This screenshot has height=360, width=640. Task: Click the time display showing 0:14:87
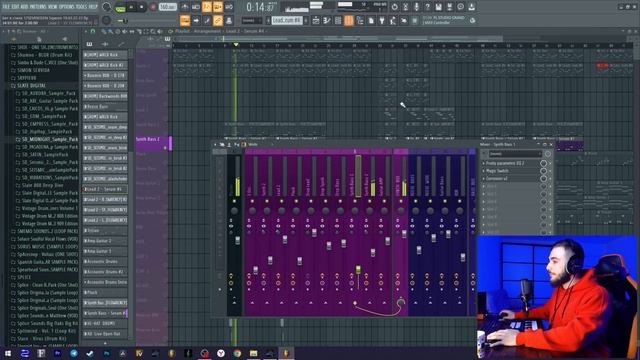coord(260,7)
